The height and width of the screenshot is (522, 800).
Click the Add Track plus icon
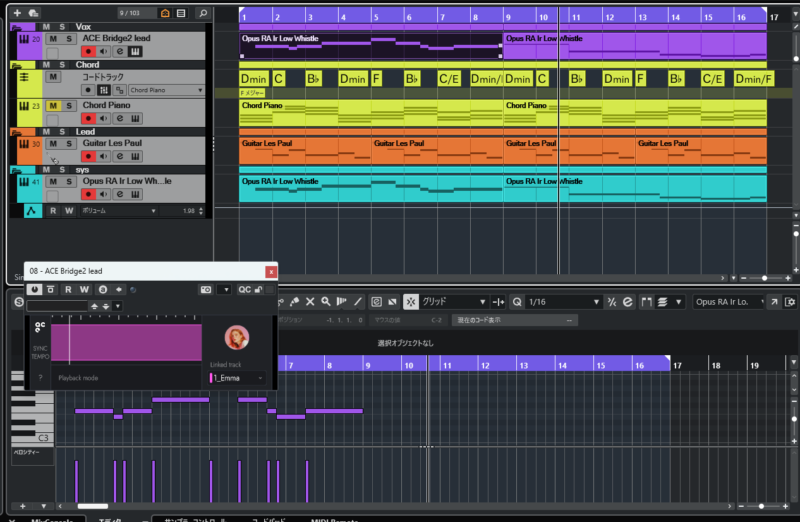pyautogui.click(x=17, y=13)
